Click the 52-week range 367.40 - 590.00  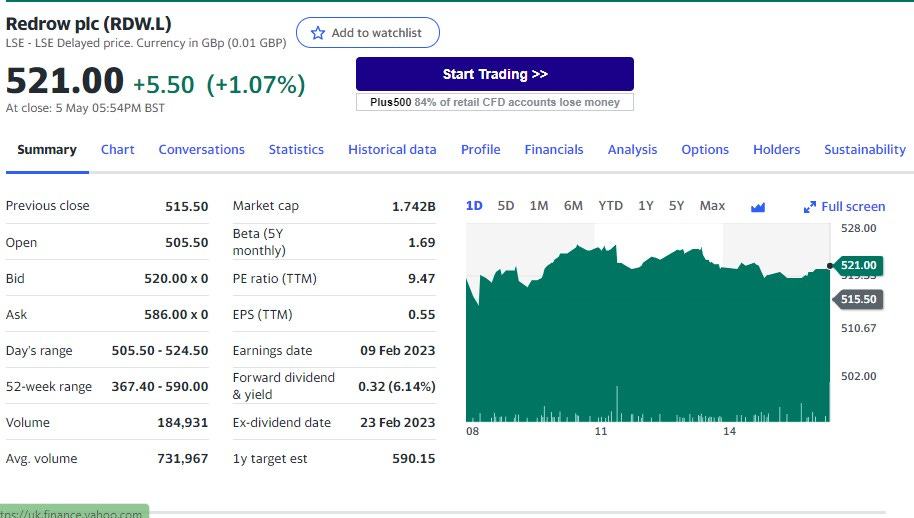point(160,387)
